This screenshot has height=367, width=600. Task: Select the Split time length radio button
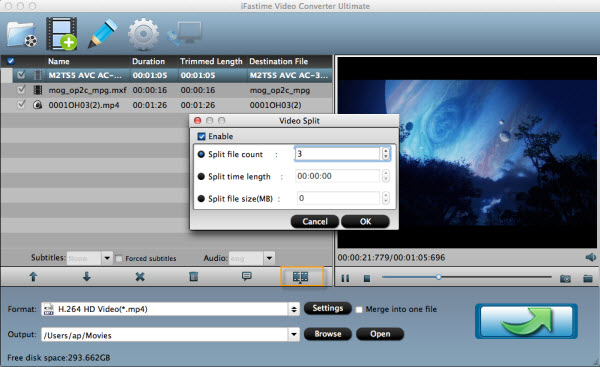point(201,176)
